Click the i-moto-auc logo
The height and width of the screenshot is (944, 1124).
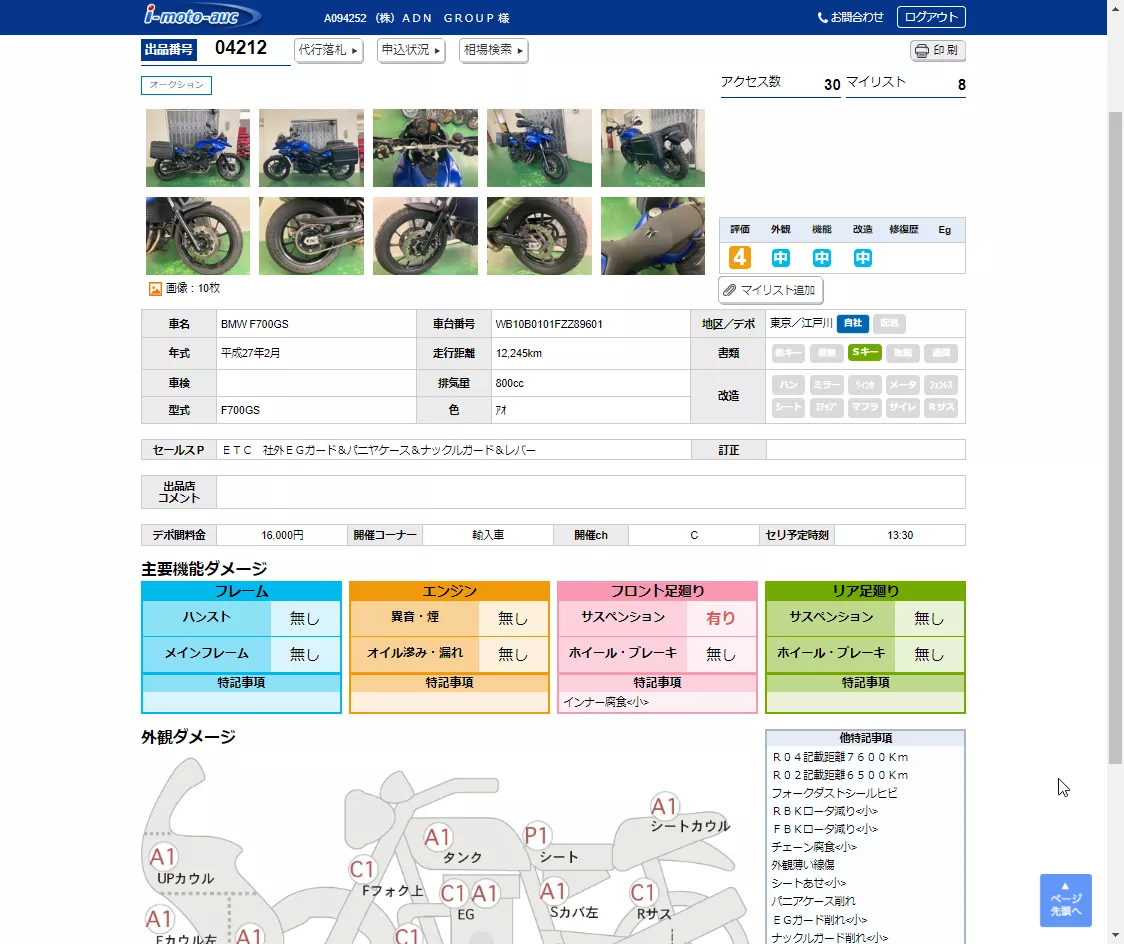click(x=201, y=15)
